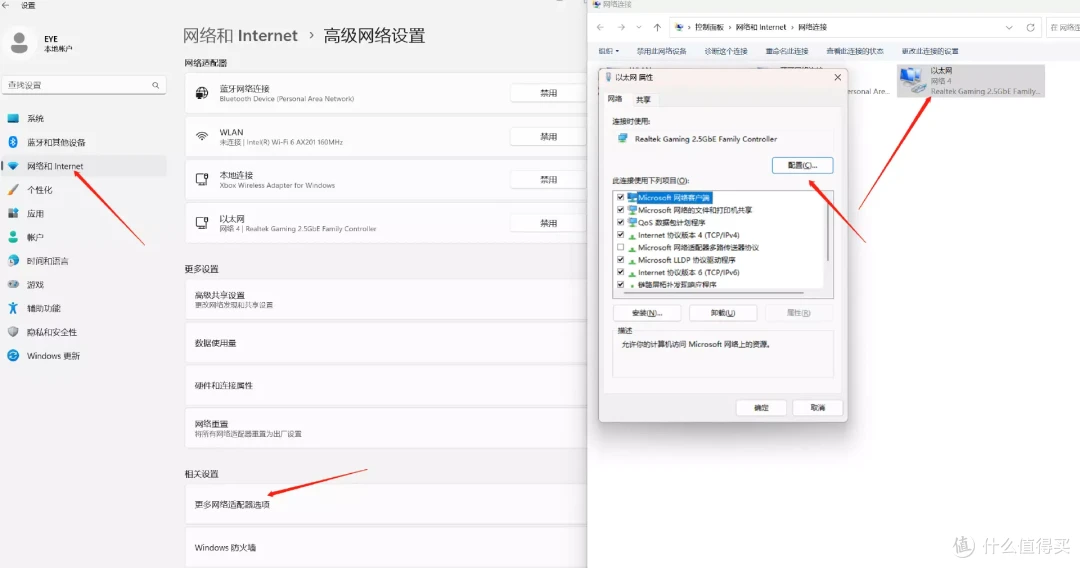Click the magnifier icon in 查找设置 box
This screenshot has height=568, width=1080.
click(156, 85)
